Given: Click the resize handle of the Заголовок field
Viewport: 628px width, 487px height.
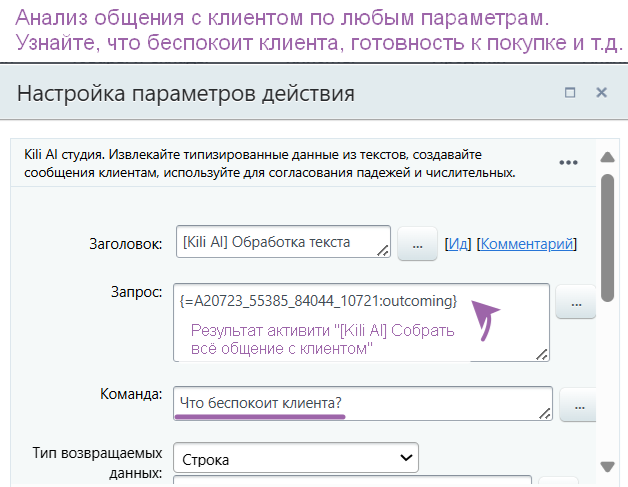Looking at the screenshot, I should [x=382, y=252].
